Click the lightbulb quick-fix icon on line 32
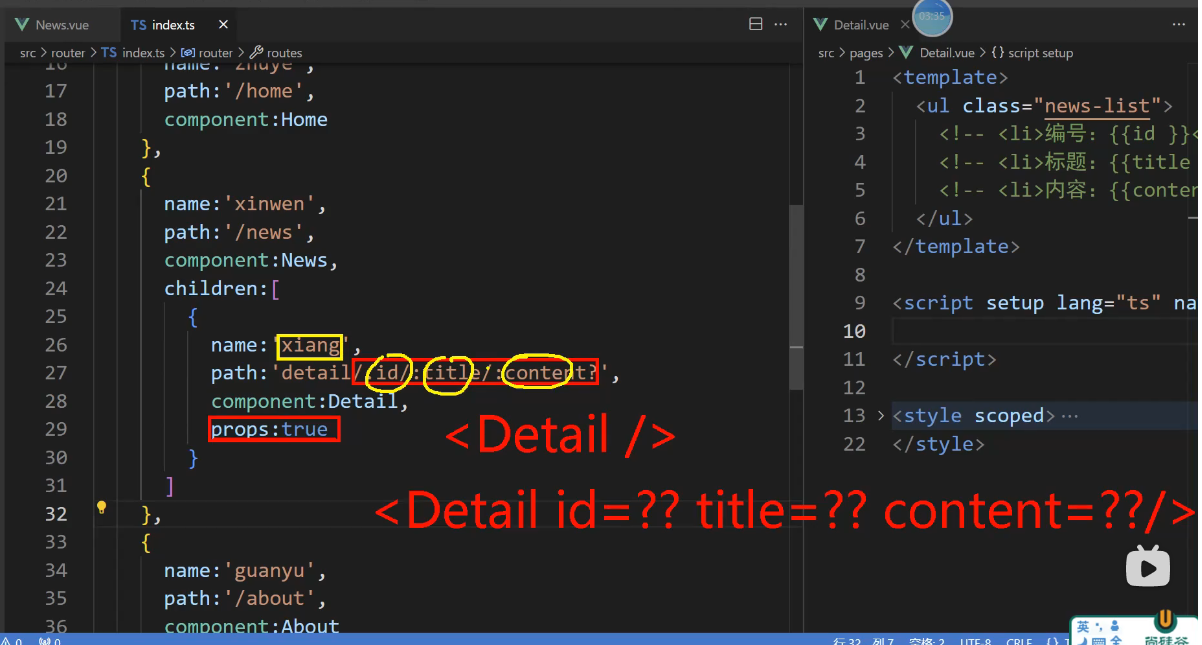 click(101, 507)
